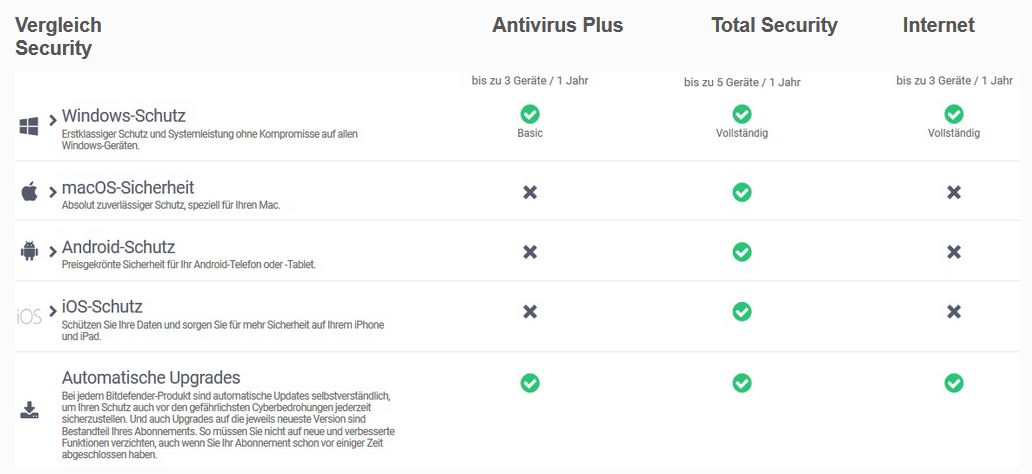
Task: Click the iOS cross in the Internet column
Action: click(954, 312)
